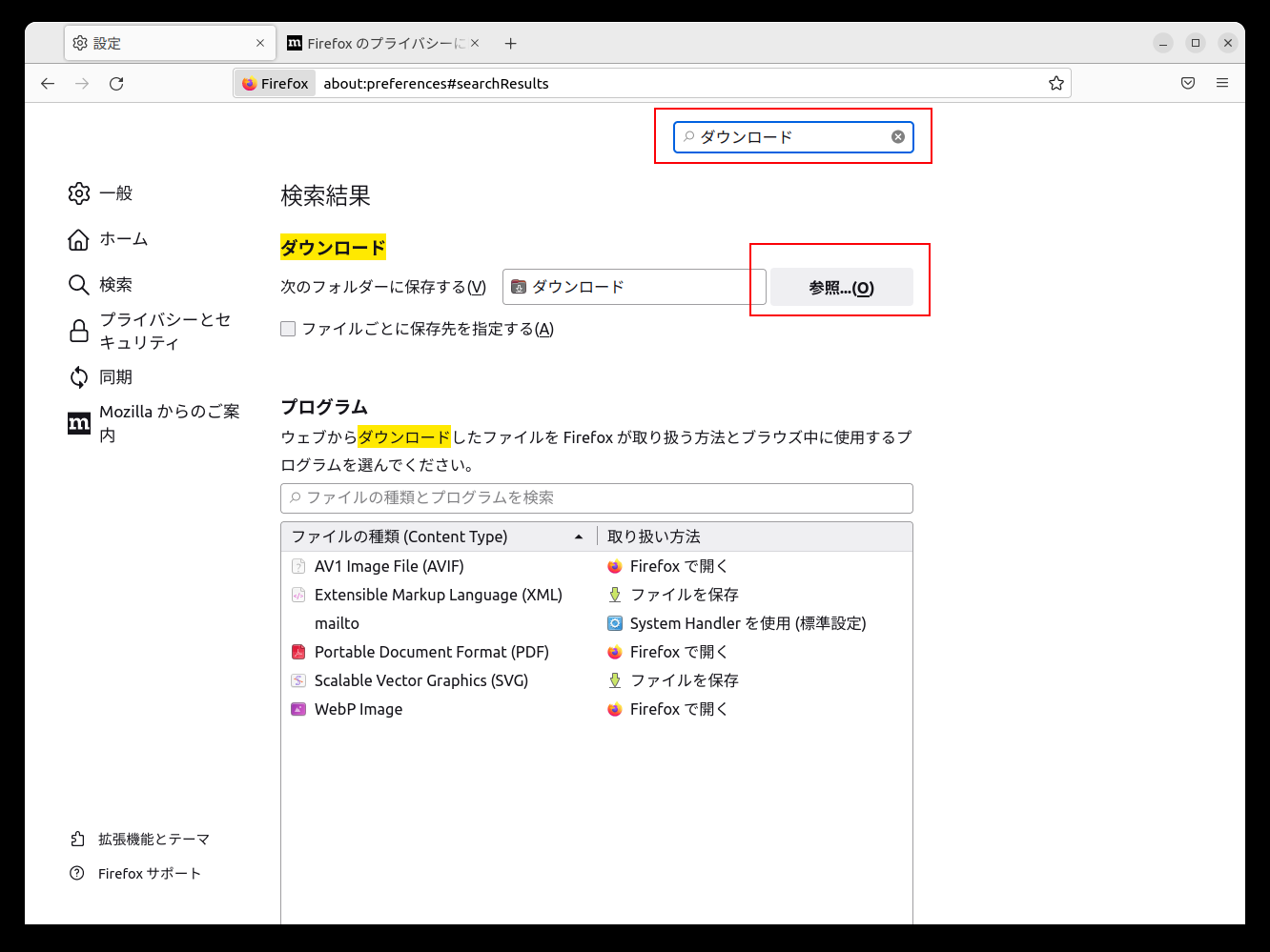The height and width of the screenshot is (952, 1270).
Task: Click the AV1 Image File type icon
Action: pos(298,566)
